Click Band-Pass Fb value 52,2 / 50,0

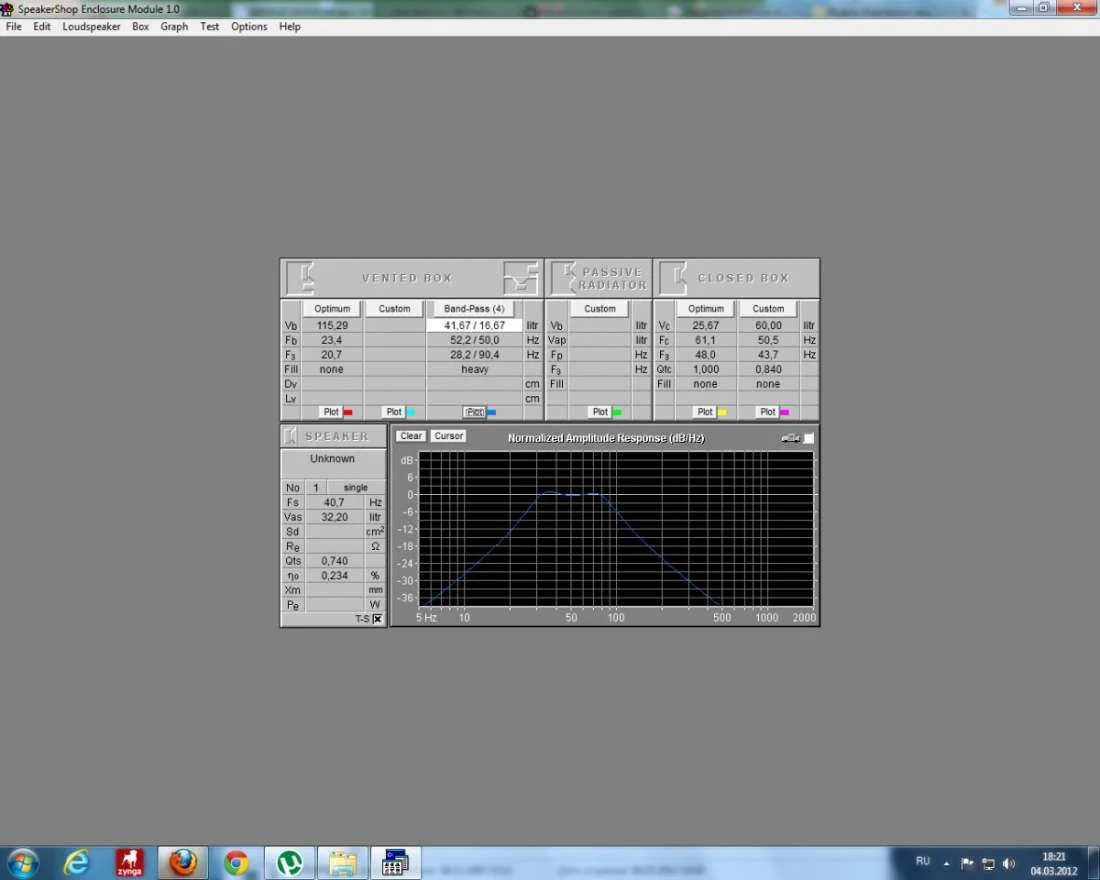(474, 340)
